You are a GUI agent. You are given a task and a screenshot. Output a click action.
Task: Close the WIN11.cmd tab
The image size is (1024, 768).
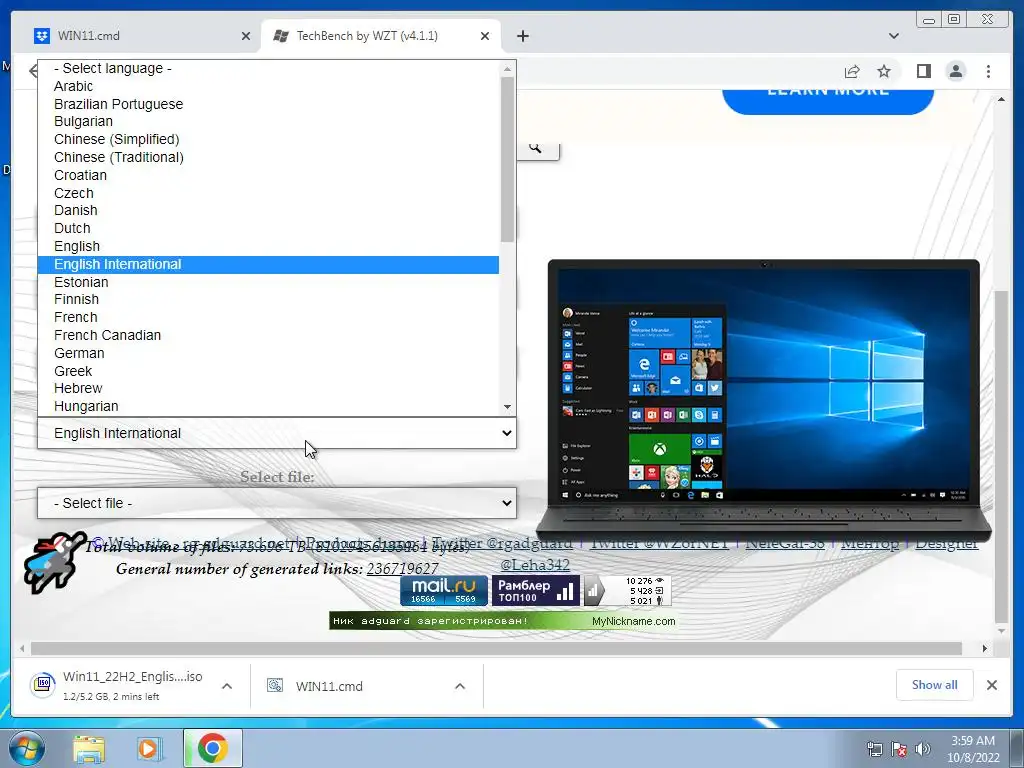(x=246, y=36)
